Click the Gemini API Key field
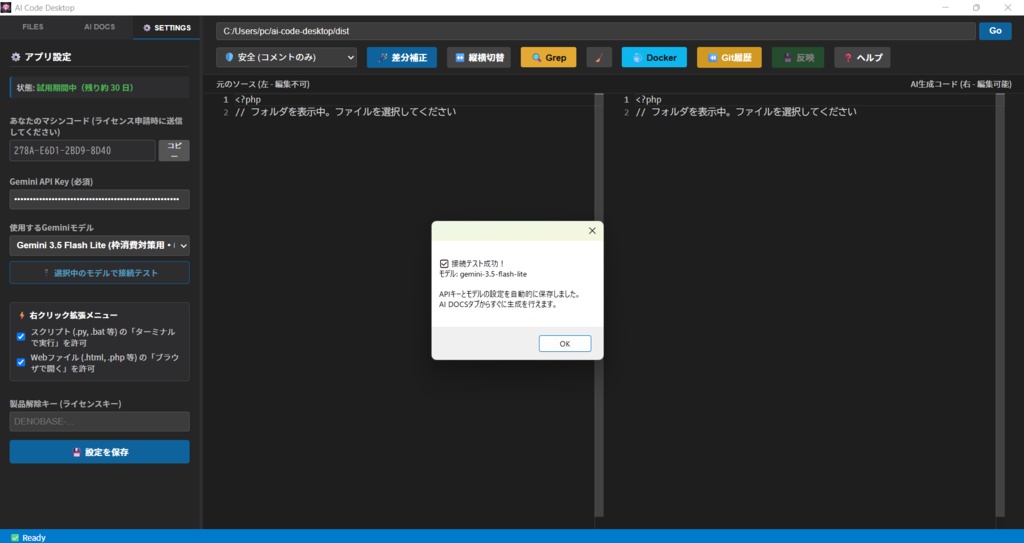The image size is (1024, 543). (x=100, y=199)
